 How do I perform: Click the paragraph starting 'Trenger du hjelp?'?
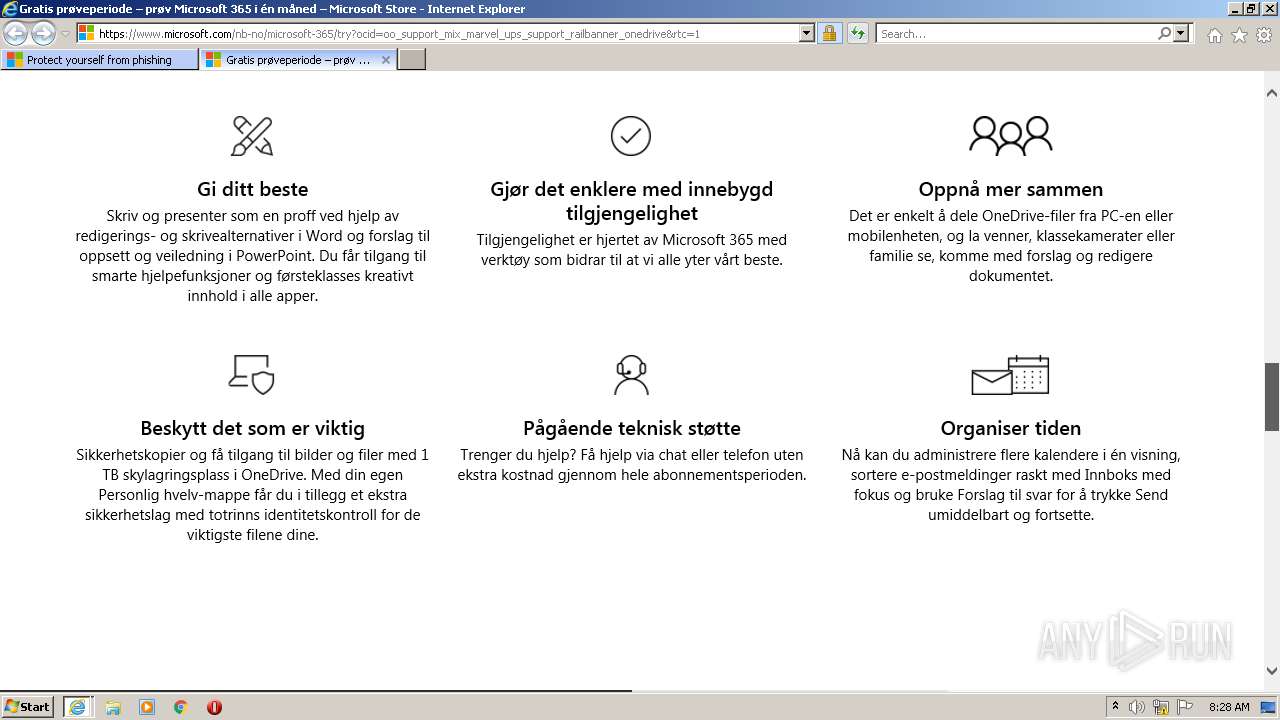pyautogui.click(x=632, y=465)
